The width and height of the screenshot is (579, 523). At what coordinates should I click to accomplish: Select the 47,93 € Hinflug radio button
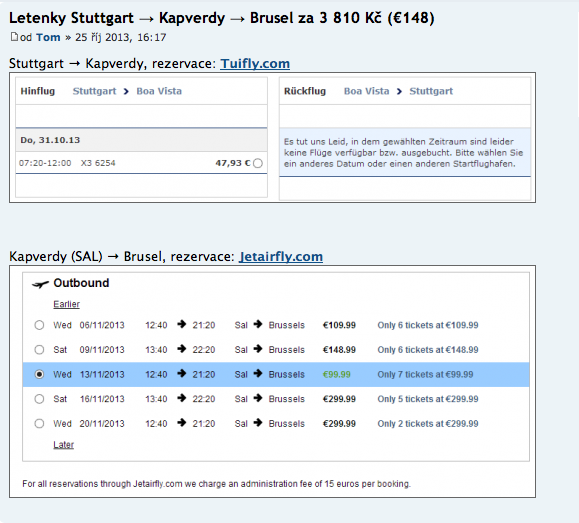[258, 163]
